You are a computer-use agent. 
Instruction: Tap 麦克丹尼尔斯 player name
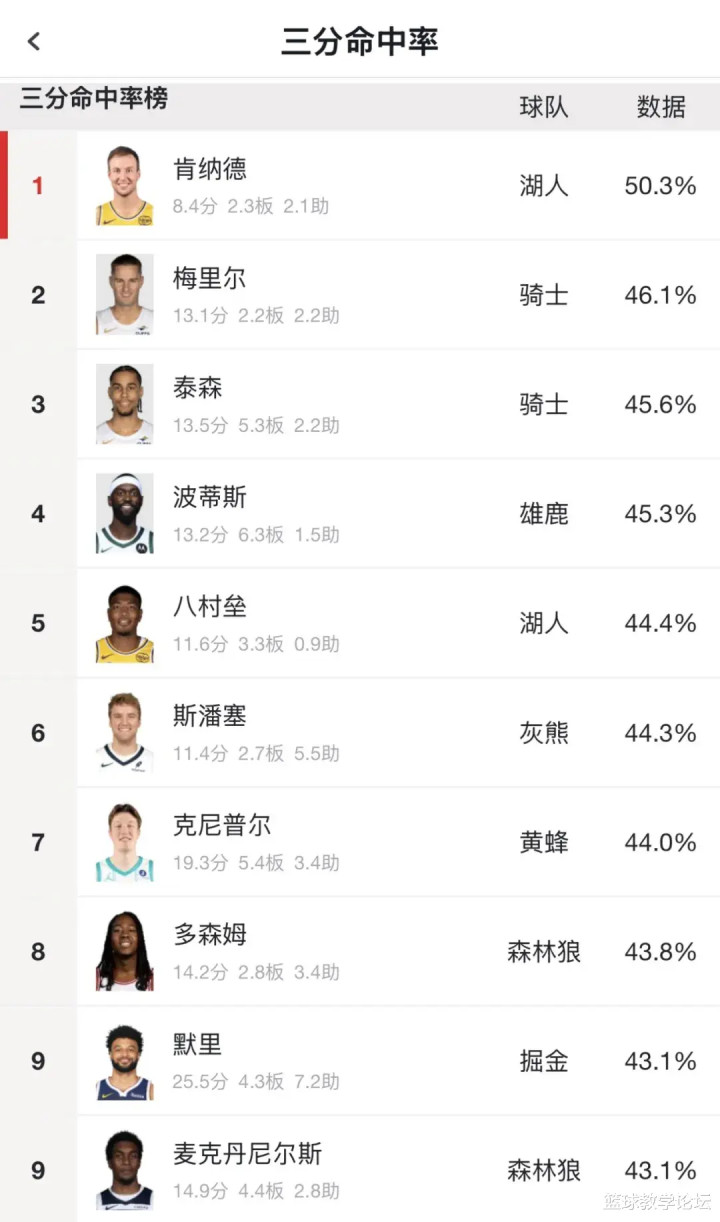(x=247, y=1154)
